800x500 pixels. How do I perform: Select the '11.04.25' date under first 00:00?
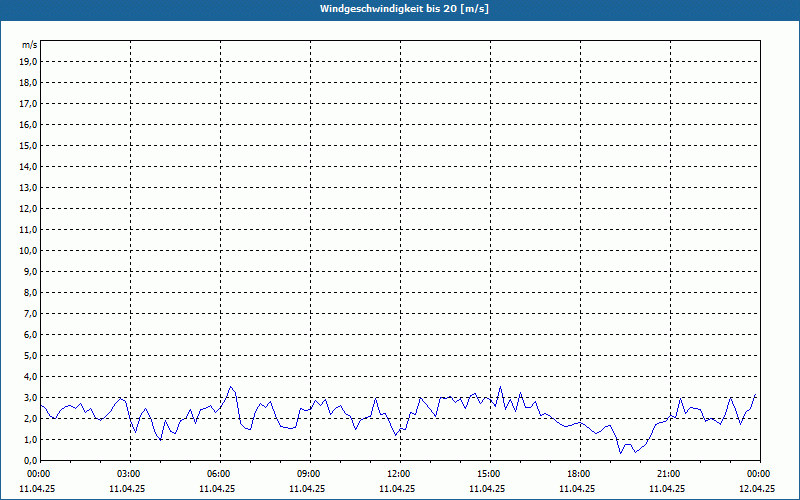point(37,488)
